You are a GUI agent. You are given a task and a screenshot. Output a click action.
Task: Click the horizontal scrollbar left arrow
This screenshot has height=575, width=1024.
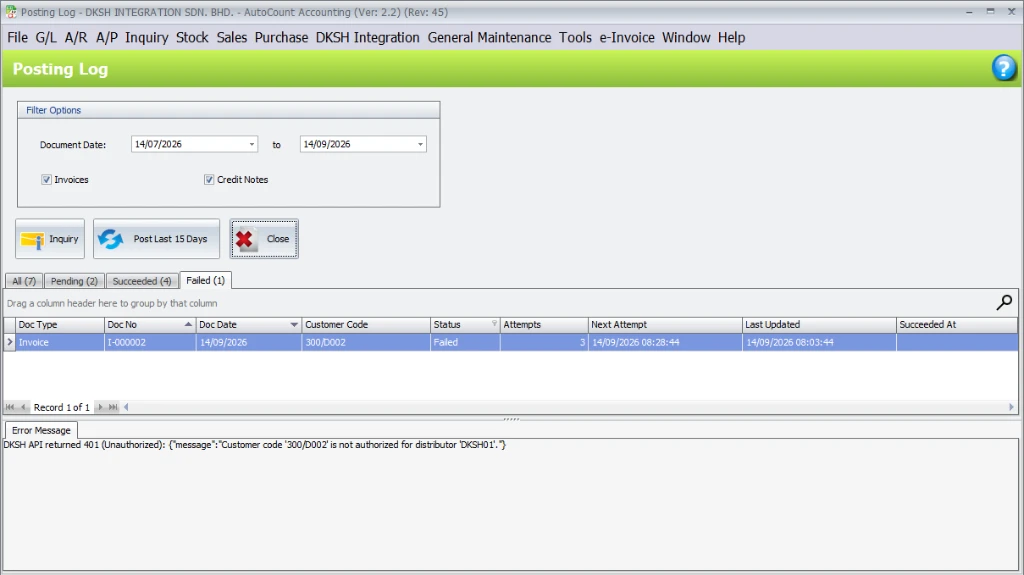point(126,407)
